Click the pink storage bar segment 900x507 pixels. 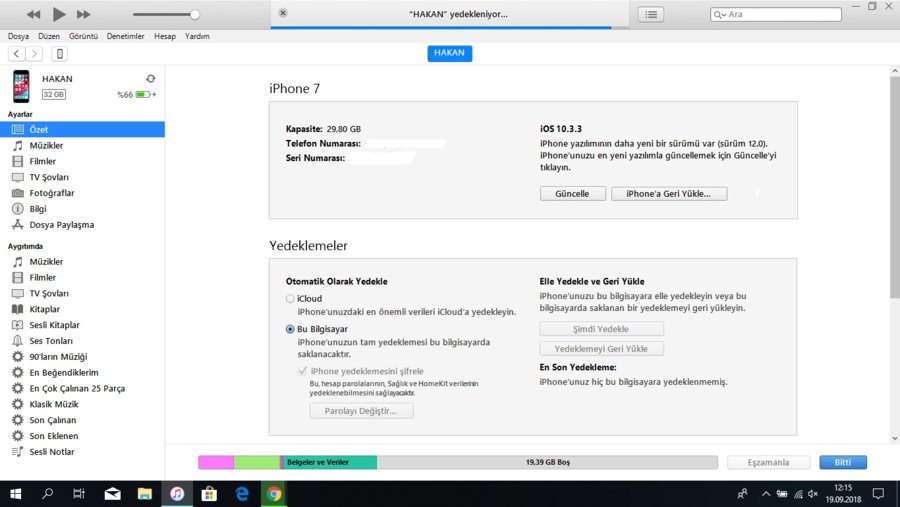tap(216, 462)
